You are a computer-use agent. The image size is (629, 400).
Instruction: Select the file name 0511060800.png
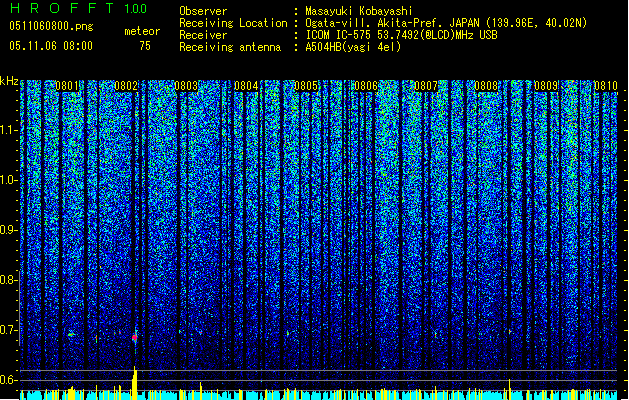pyautogui.click(x=51, y=26)
